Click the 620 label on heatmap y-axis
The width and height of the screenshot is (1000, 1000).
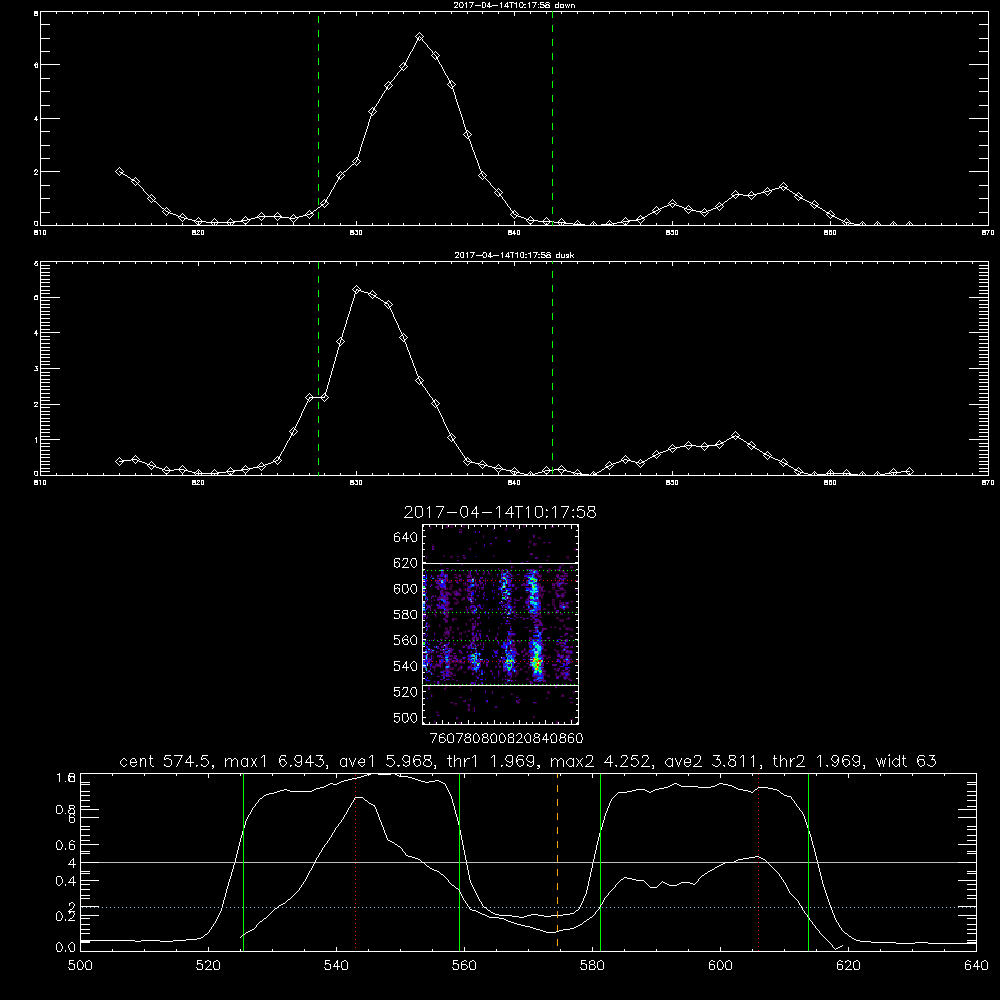(405, 563)
